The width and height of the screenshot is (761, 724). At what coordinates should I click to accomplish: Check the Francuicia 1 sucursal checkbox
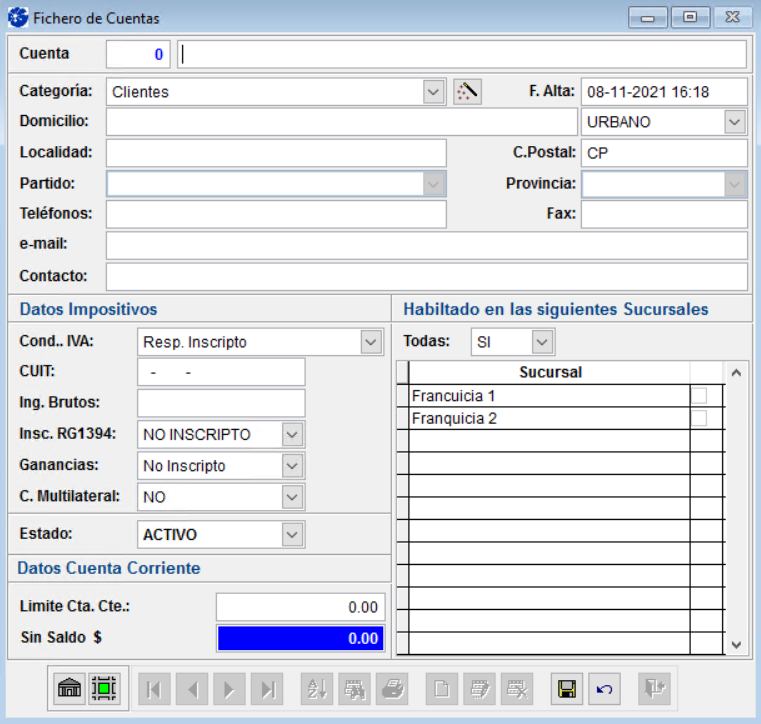(x=699, y=396)
